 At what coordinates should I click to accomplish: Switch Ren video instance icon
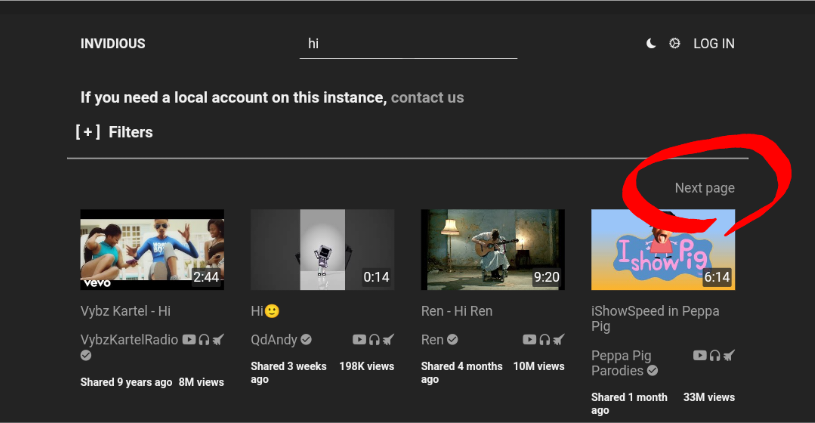(559, 340)
